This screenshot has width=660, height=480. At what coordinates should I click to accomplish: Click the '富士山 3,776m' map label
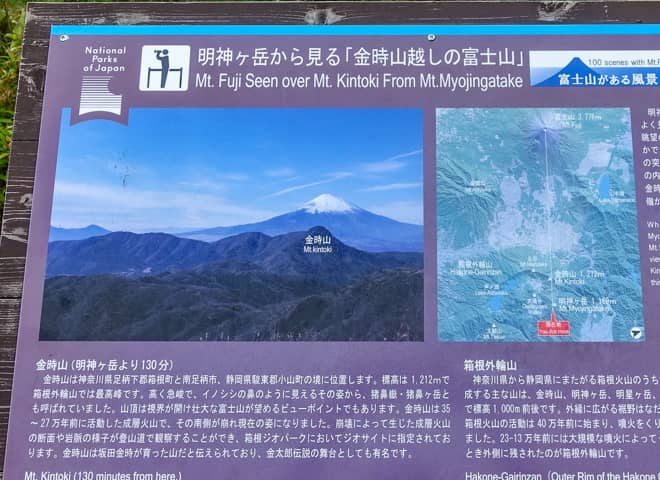coord(578,120)
